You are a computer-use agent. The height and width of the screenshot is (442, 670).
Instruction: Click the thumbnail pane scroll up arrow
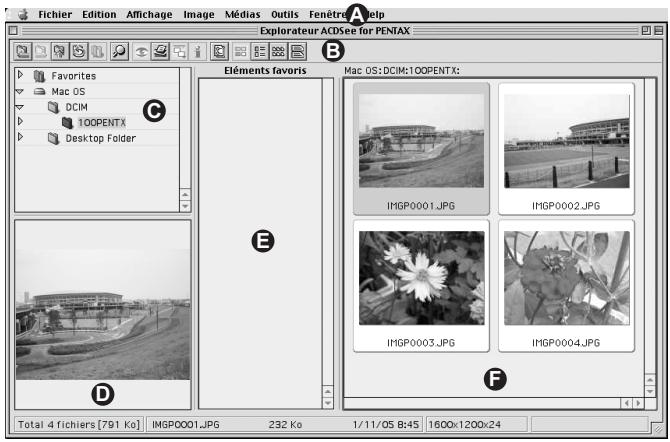coord(650,379)
